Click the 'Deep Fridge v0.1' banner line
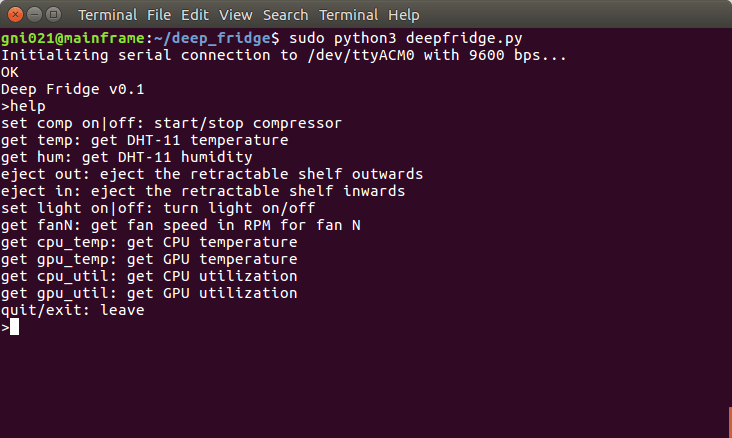 pos(73,88)
